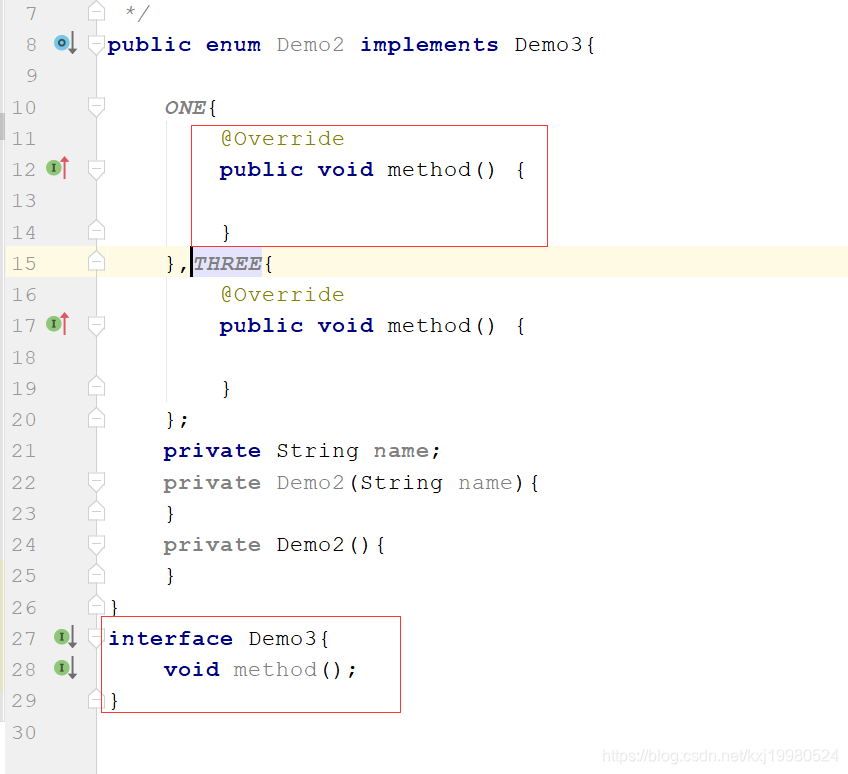Click method() name on line 17
This screenshot has height=774, width=848.
coord(429,325)
